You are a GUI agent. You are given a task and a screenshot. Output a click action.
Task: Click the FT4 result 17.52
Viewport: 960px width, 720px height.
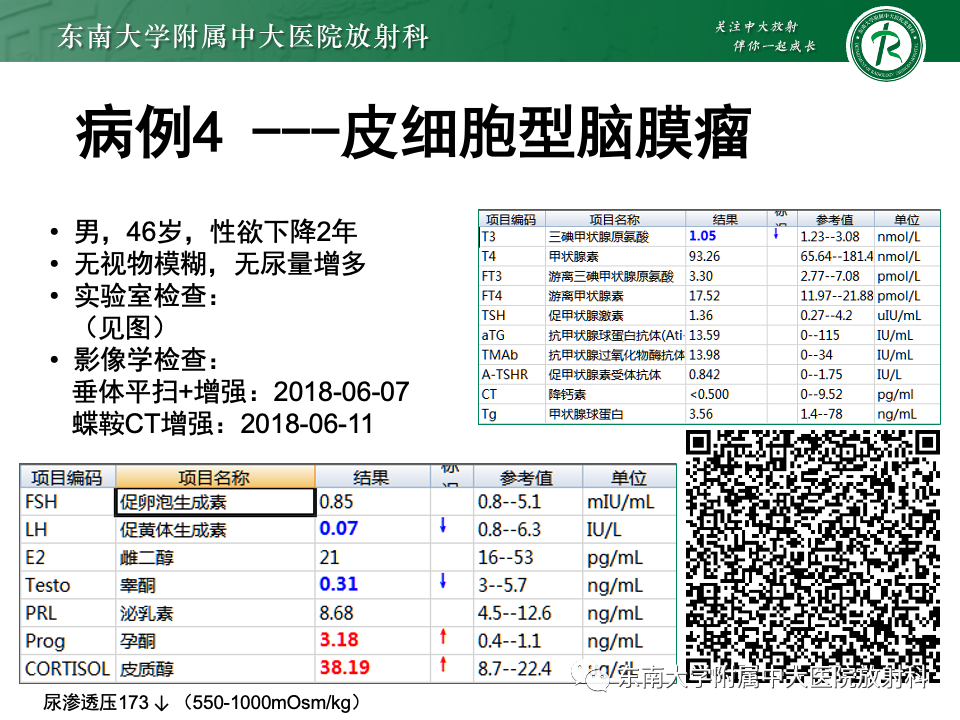coord(705,296)
